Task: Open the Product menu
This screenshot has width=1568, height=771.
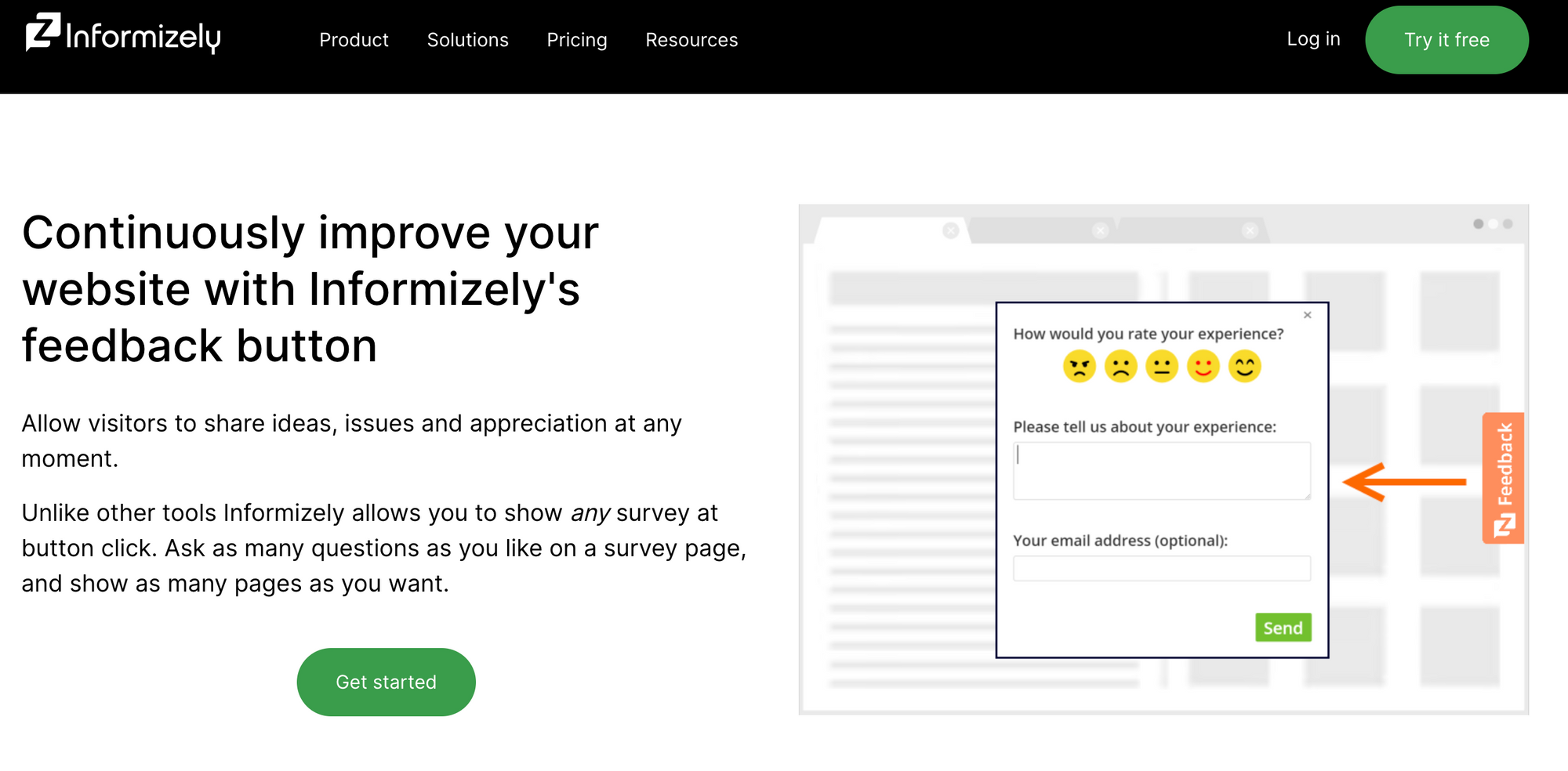Action: 354,40
